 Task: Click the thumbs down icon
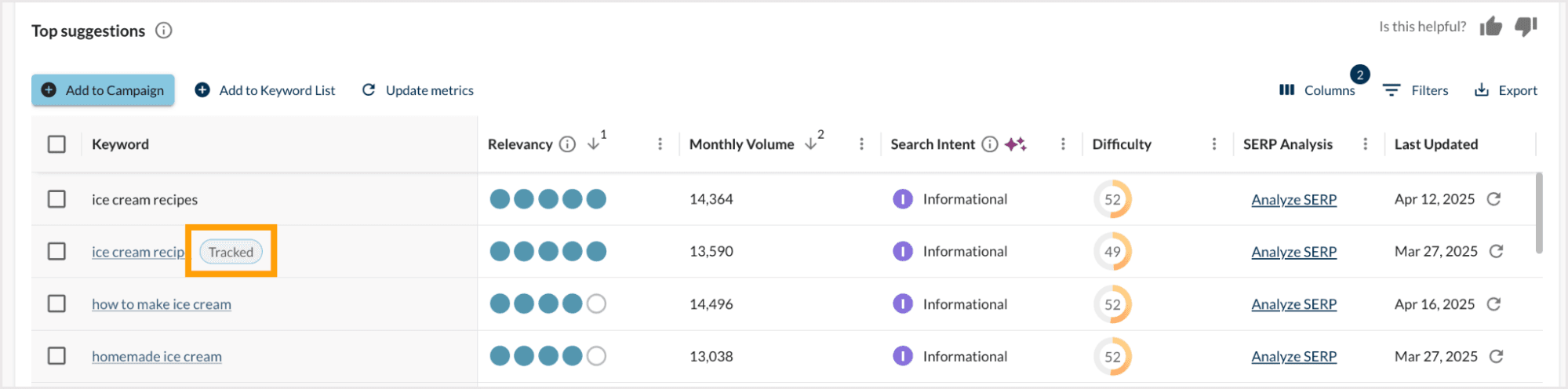coord(1526,27)
